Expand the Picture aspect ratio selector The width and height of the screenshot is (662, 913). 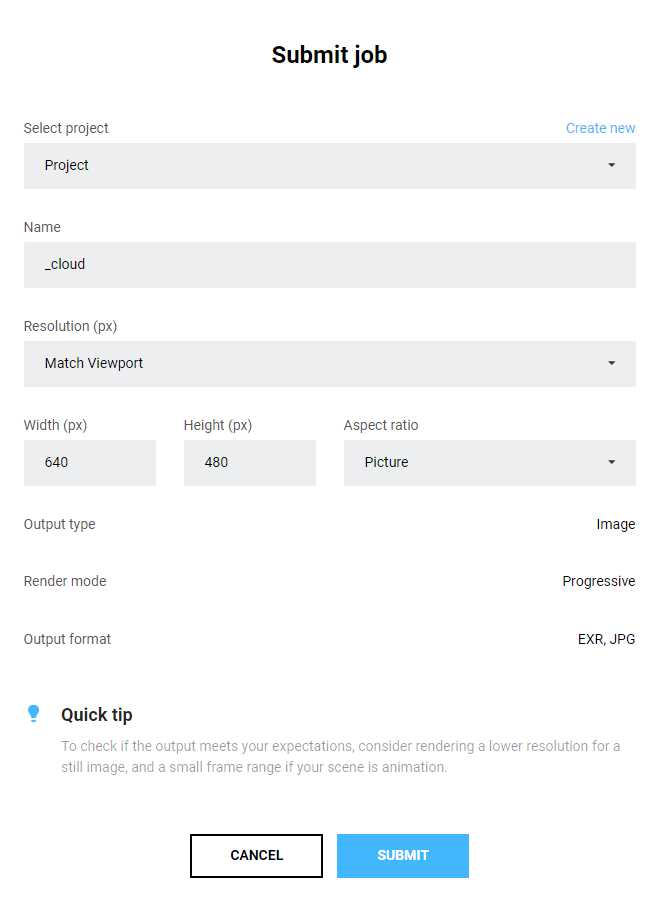(611, 463)
